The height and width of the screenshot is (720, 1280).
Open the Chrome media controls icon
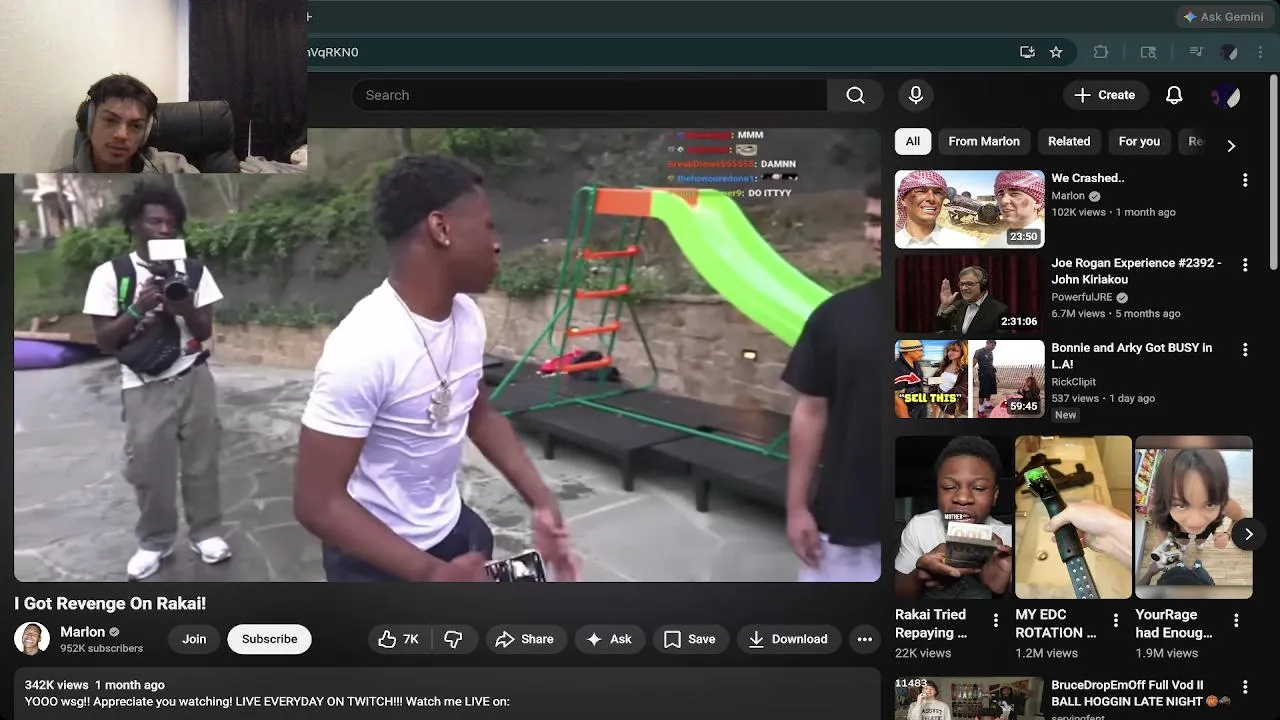point(1196,52)
